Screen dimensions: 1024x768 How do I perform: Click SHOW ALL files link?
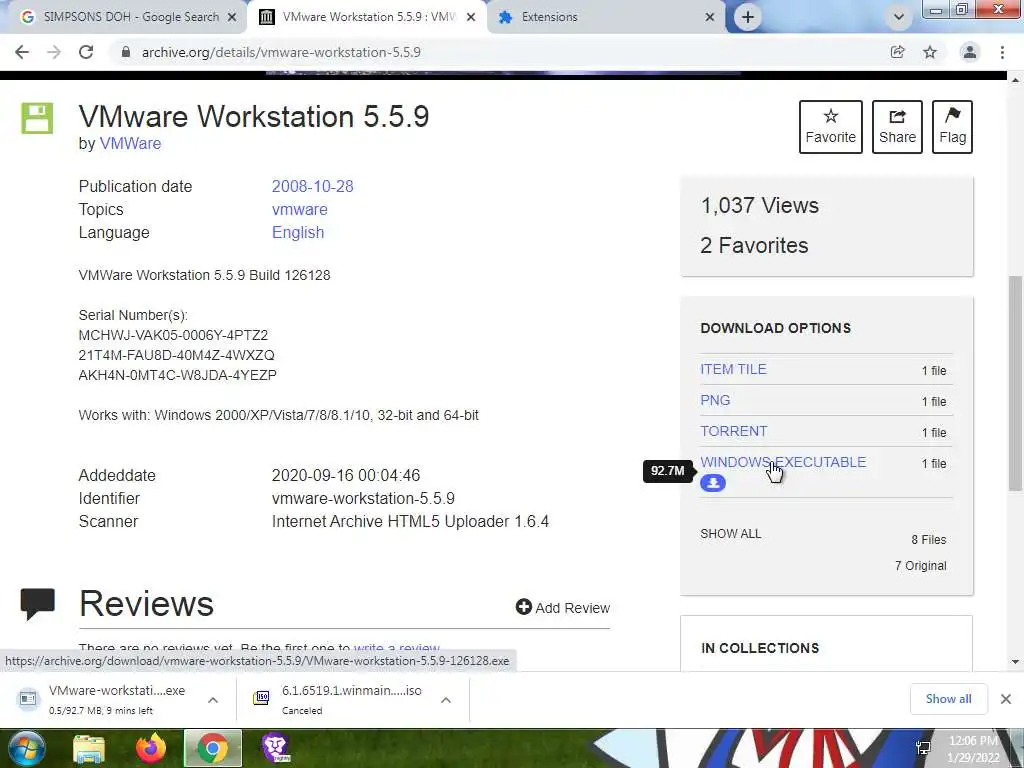[731, 534]
